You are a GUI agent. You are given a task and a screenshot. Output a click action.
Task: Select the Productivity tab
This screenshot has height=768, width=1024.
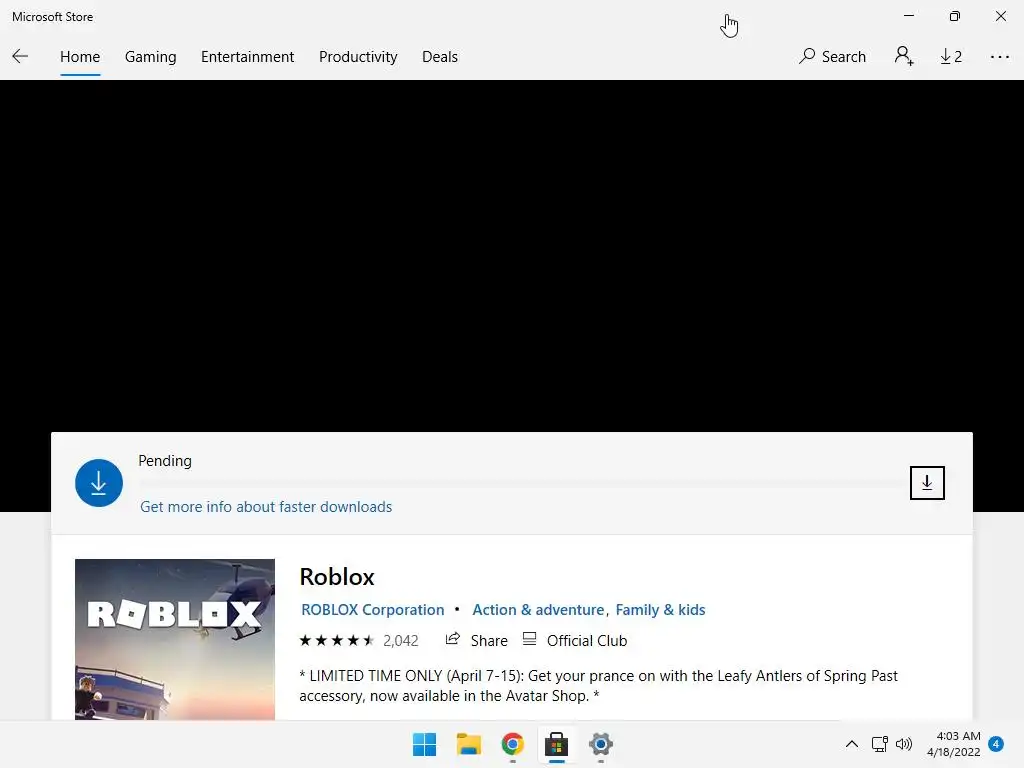pos(358,57)
